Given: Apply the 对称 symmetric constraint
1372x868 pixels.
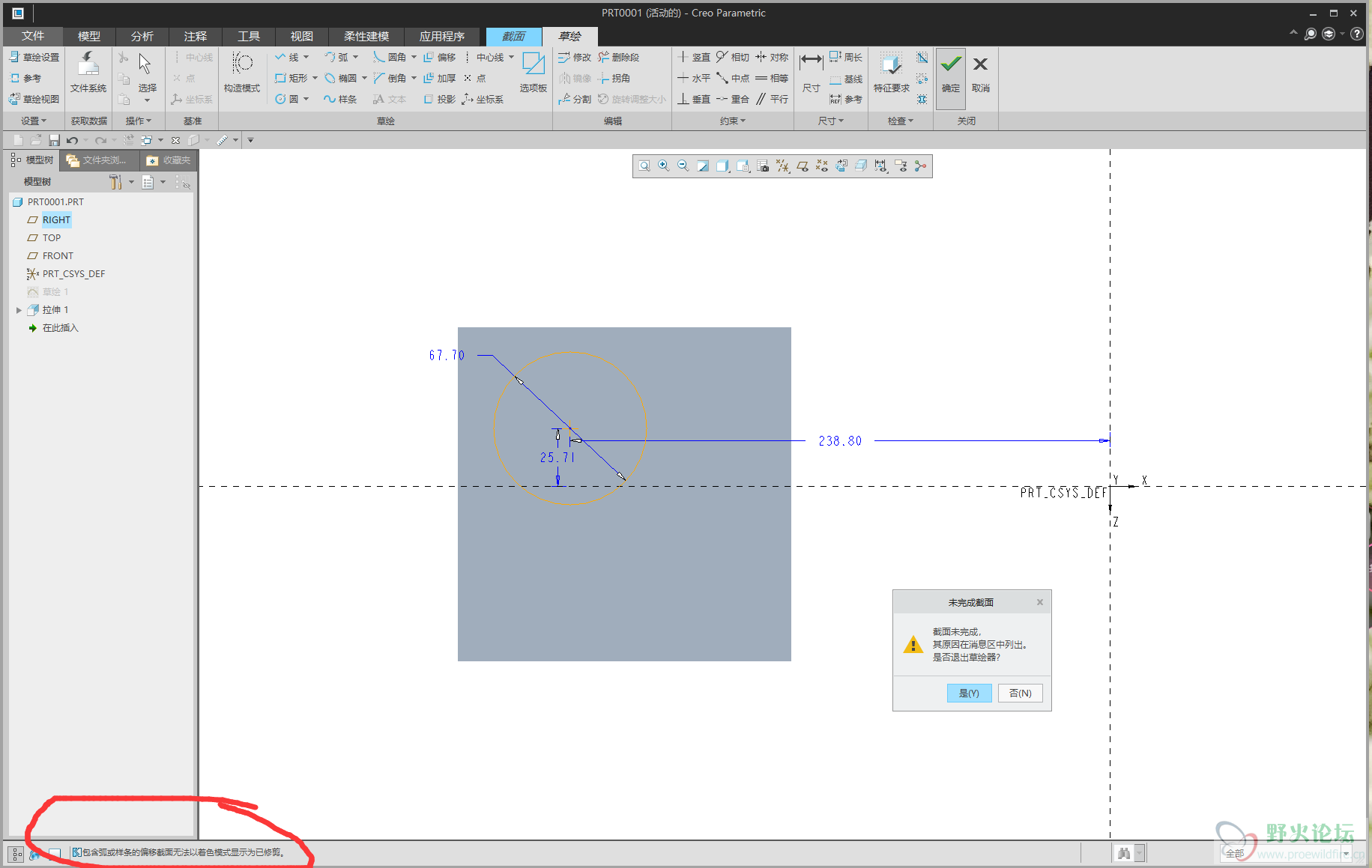Looking at the screenshot, I should click(x=772, y=57).
